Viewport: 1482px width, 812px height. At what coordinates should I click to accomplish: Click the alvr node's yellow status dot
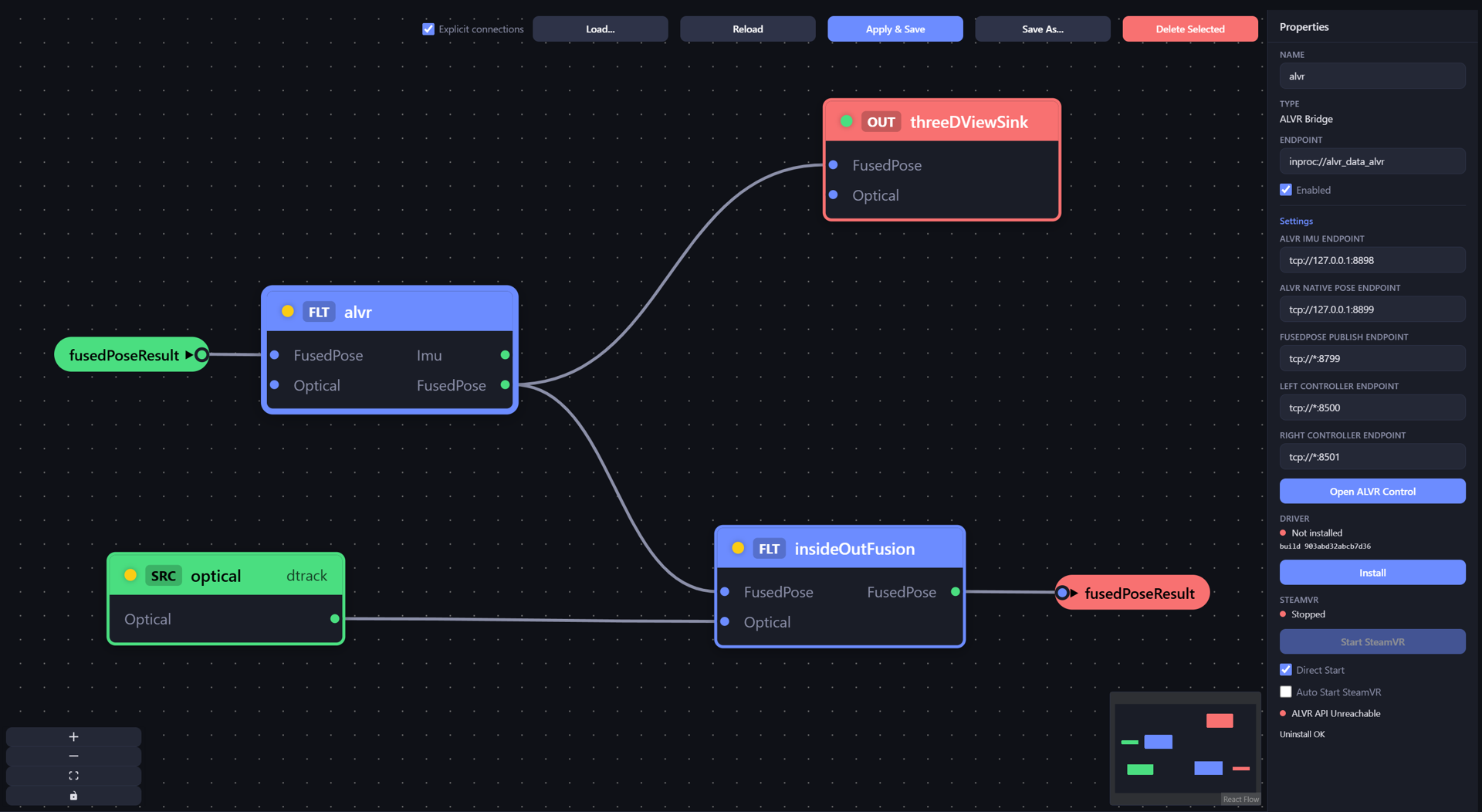click(x=287, y=311)
